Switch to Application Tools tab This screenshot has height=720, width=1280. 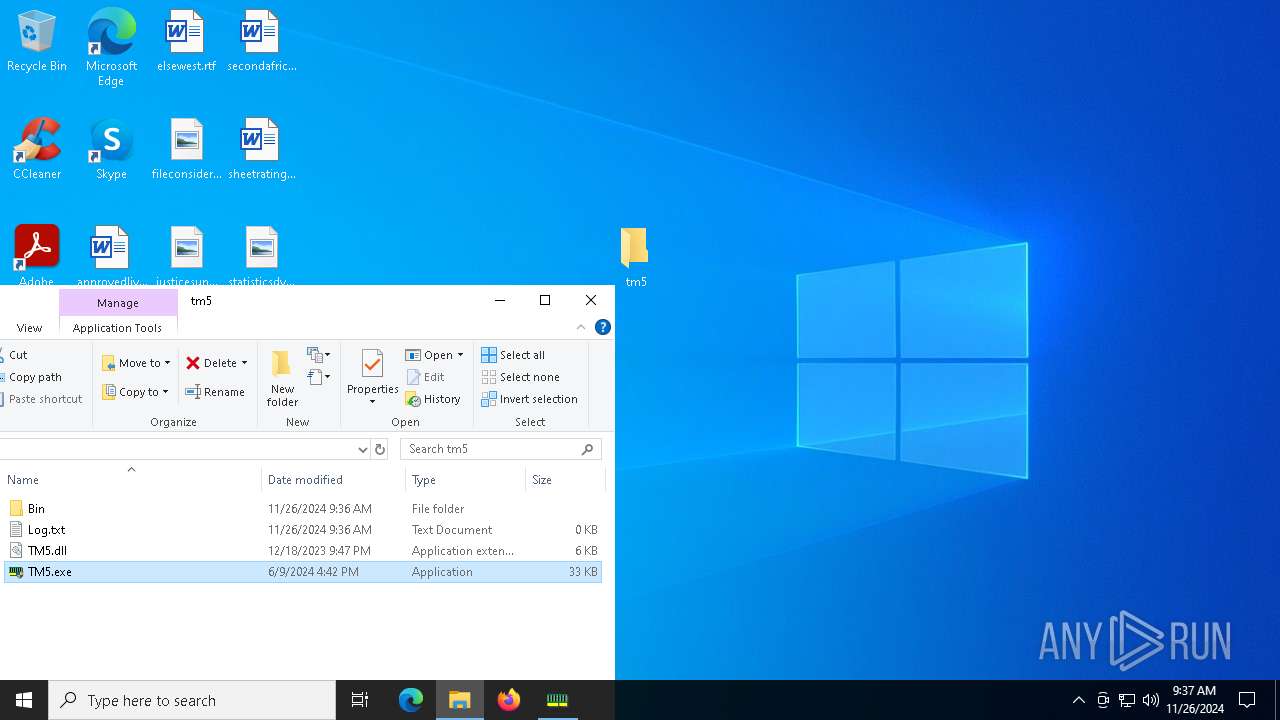(117, 328)
